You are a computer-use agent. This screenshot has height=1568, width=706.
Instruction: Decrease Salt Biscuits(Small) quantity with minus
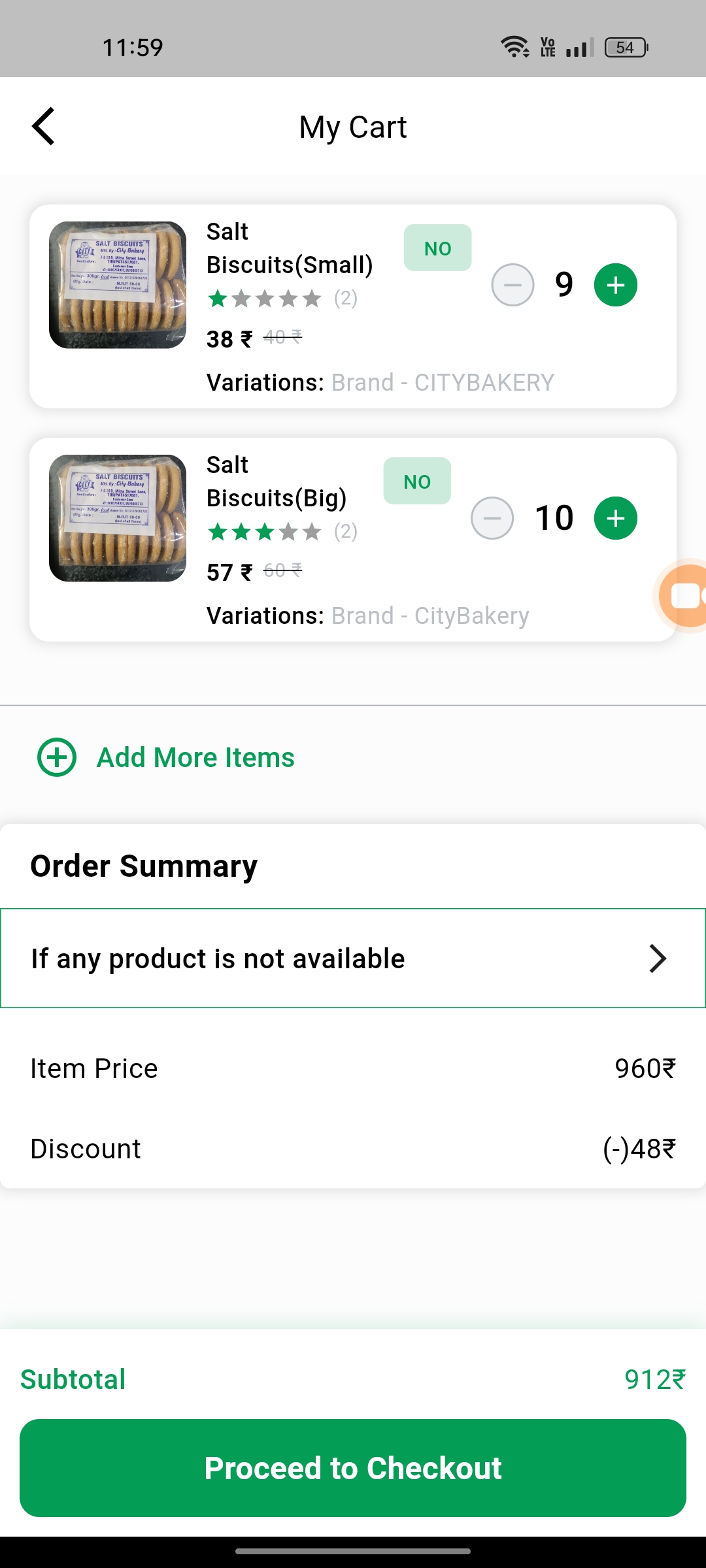(513, 285)
